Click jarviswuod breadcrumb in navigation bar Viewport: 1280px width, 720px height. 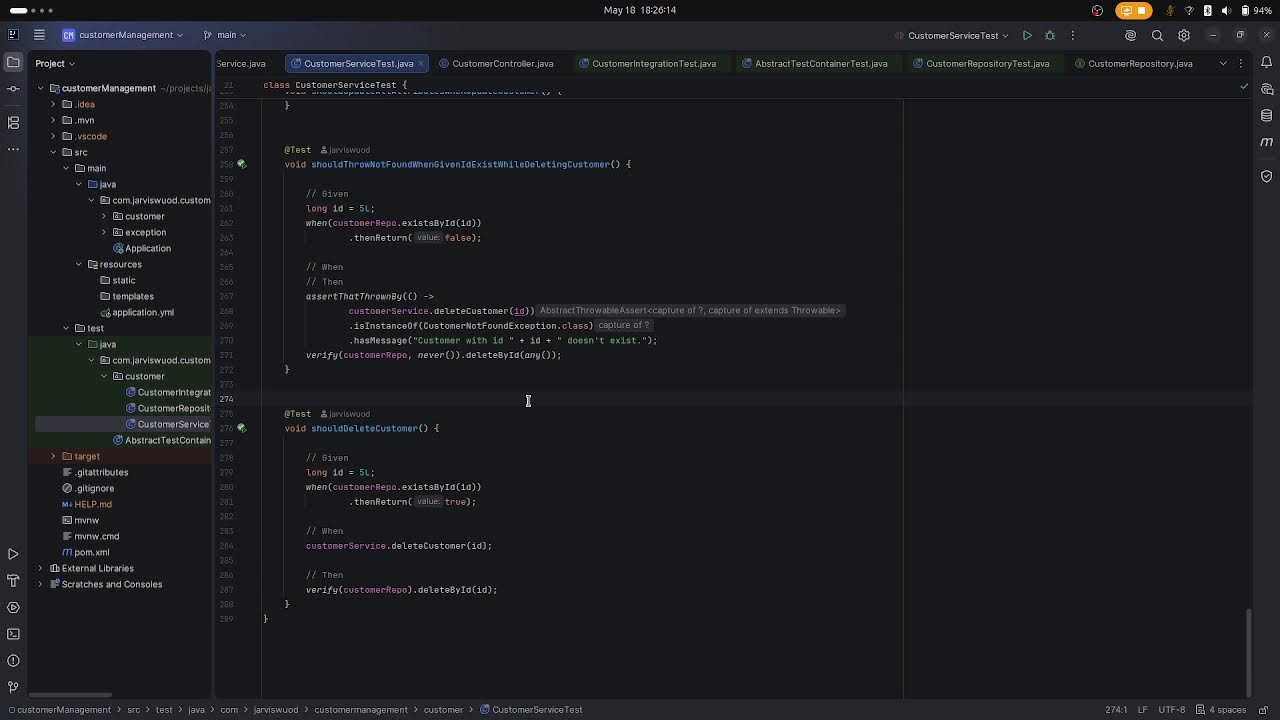point(275,710)
